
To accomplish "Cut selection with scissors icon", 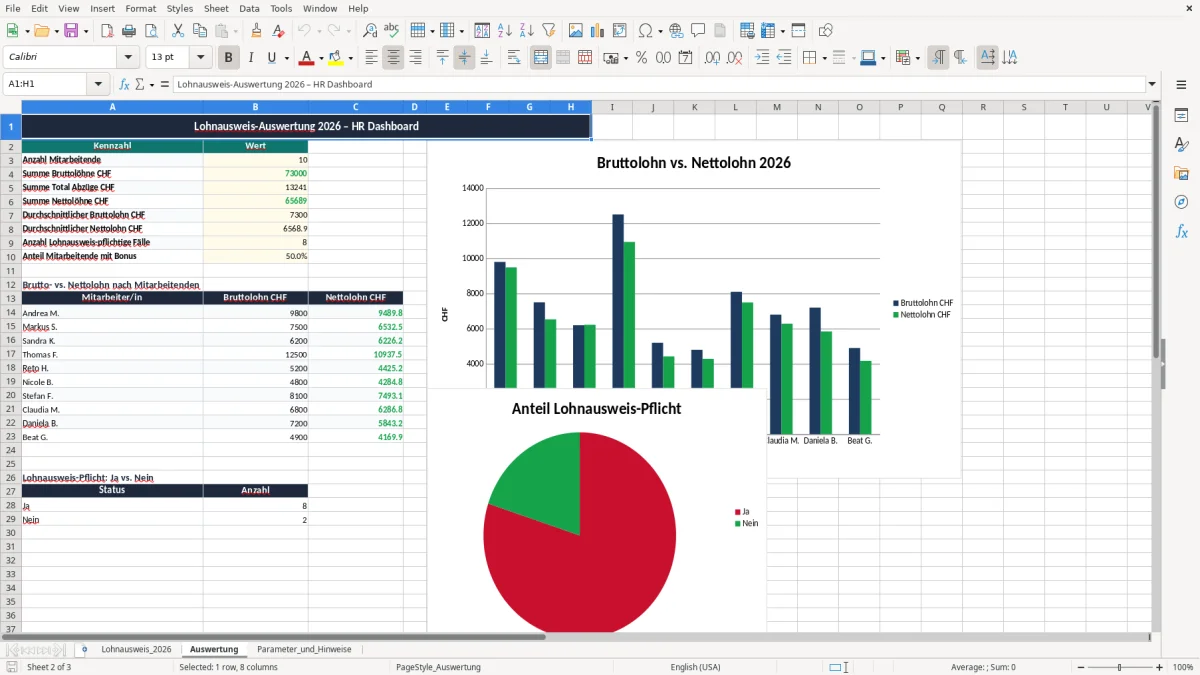I will point(177,31).
